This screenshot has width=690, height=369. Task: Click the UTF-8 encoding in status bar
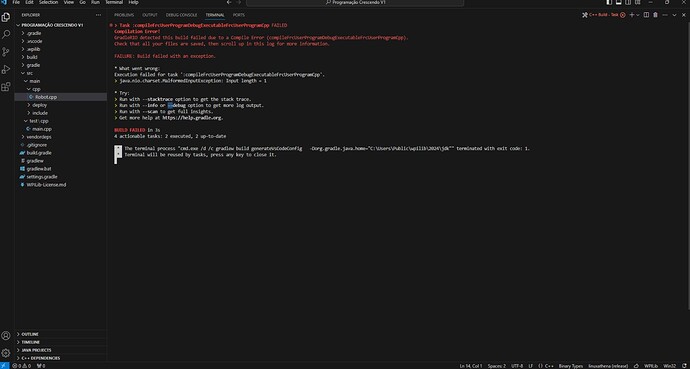click(517, 365)
